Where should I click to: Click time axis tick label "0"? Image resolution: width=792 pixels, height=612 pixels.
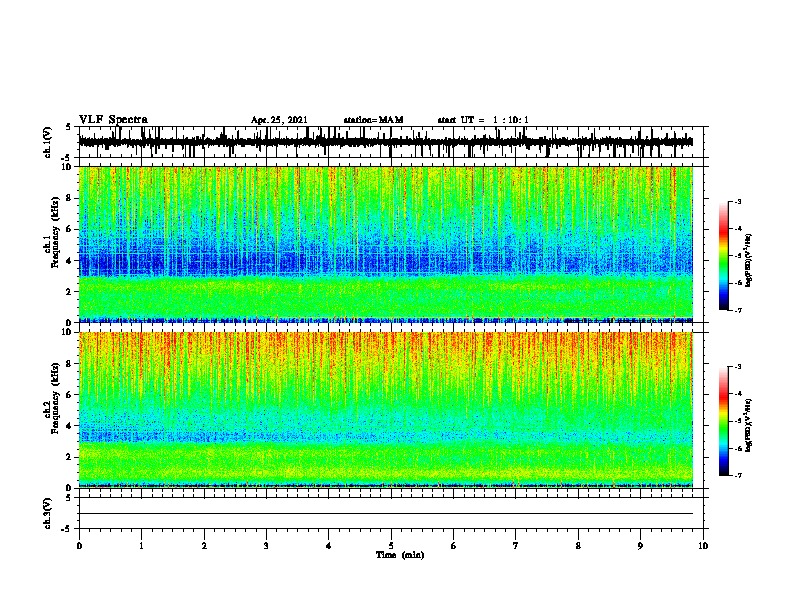coord(79,546)
